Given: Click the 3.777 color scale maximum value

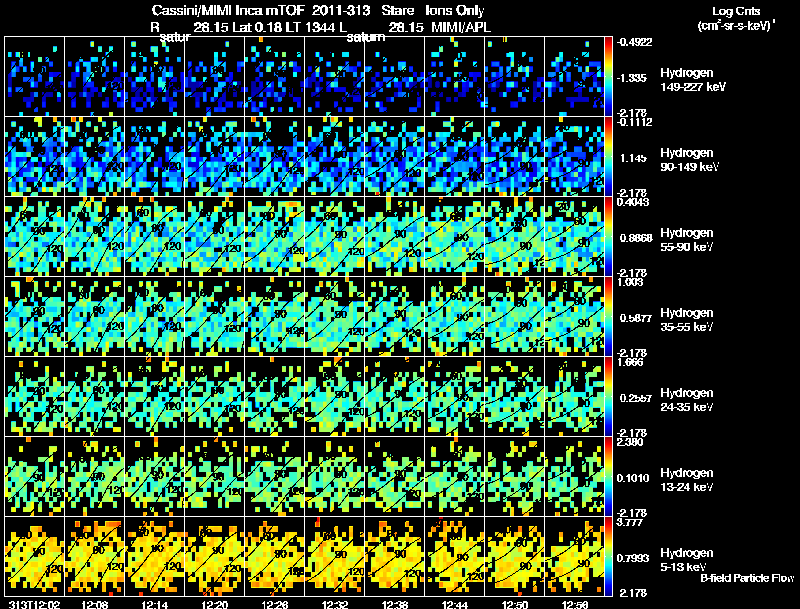Looking at the screenshot, I should click(630, 522).
